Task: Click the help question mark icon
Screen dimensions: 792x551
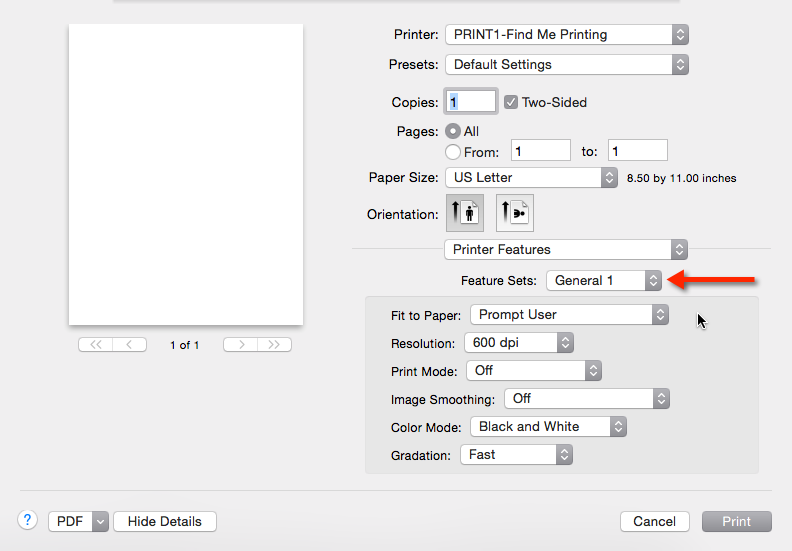Action: tap(27, 520)
